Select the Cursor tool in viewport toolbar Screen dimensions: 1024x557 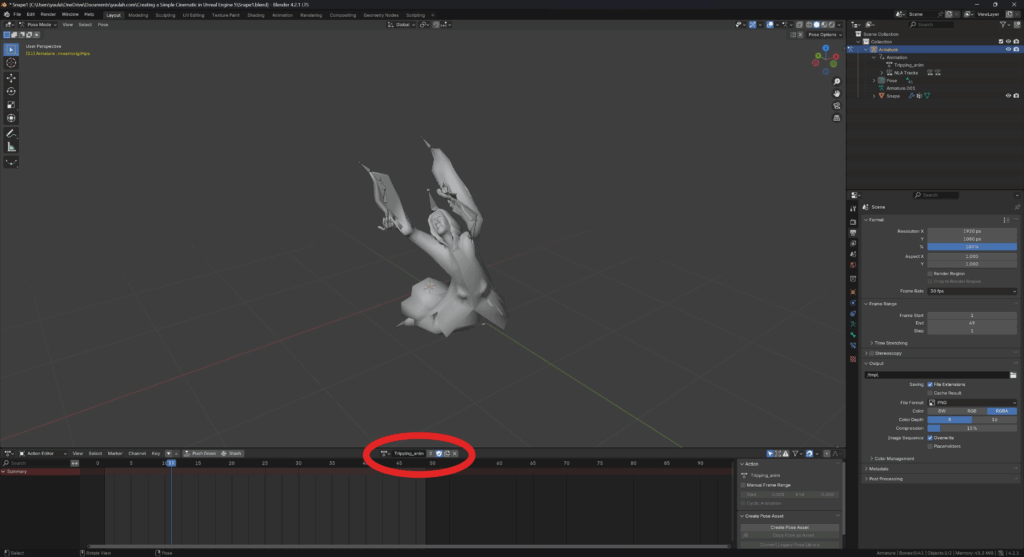coord(11,62)
